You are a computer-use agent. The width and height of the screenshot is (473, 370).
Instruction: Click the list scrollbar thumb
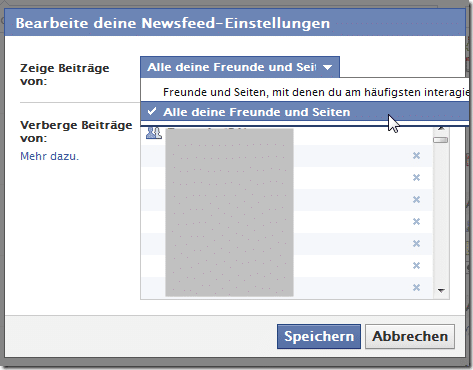[x=441, y=140]
